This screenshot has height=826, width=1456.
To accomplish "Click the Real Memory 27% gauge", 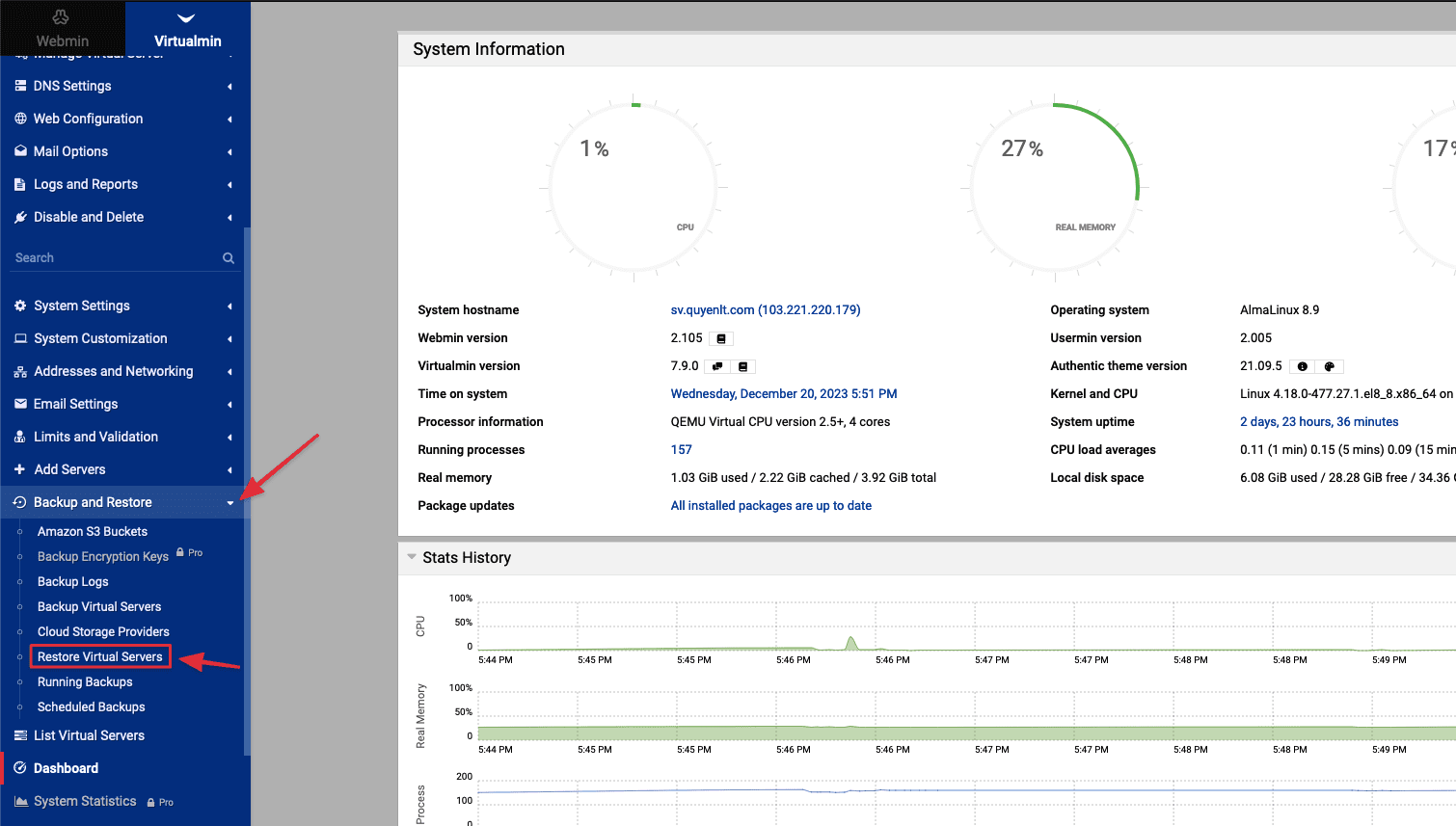I will point(1055,188).
